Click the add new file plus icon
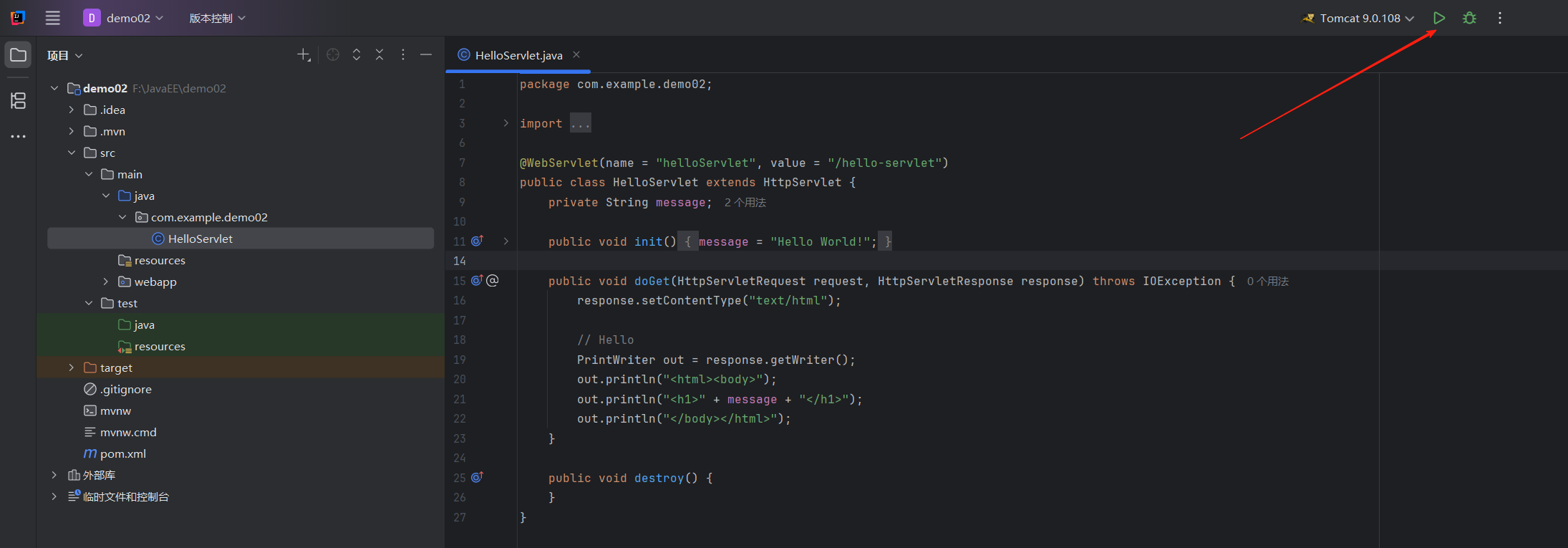The image size is (1568, 548). coord(304,55)
